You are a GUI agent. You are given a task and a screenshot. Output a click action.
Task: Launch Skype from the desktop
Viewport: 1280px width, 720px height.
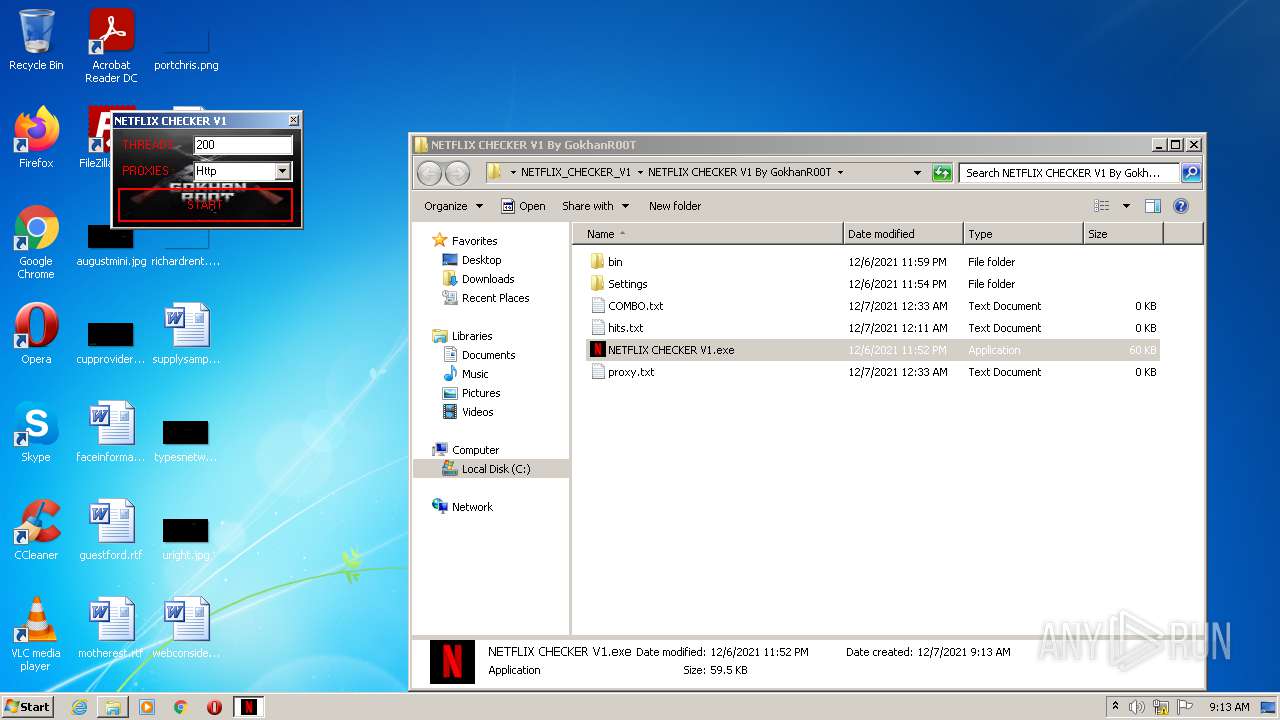(36, 432)
